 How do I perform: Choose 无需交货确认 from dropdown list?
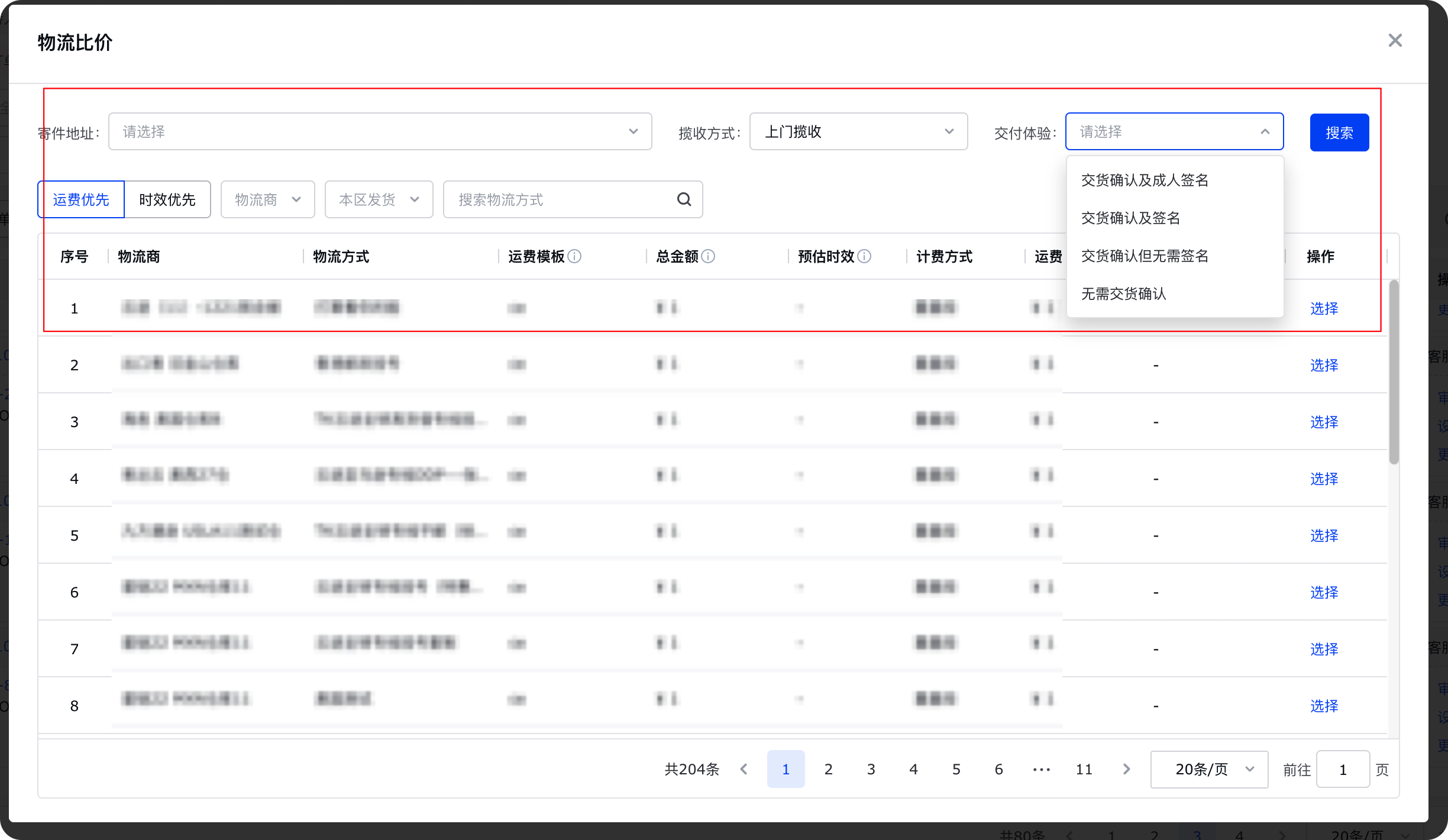tap(1123, 293)
